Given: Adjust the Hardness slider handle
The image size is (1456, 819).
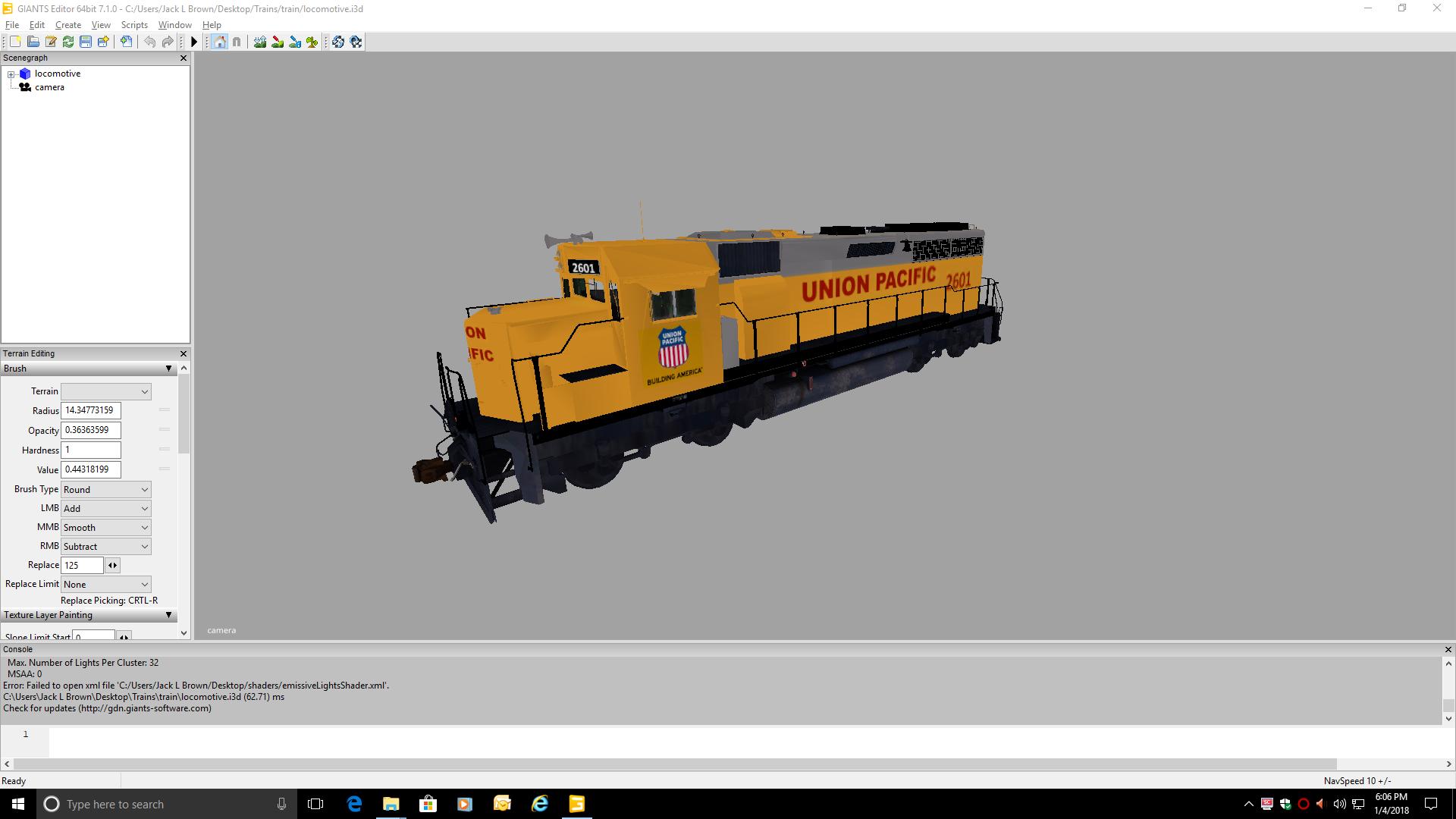Looking at the screenshot, I should [x=165, y=449].
